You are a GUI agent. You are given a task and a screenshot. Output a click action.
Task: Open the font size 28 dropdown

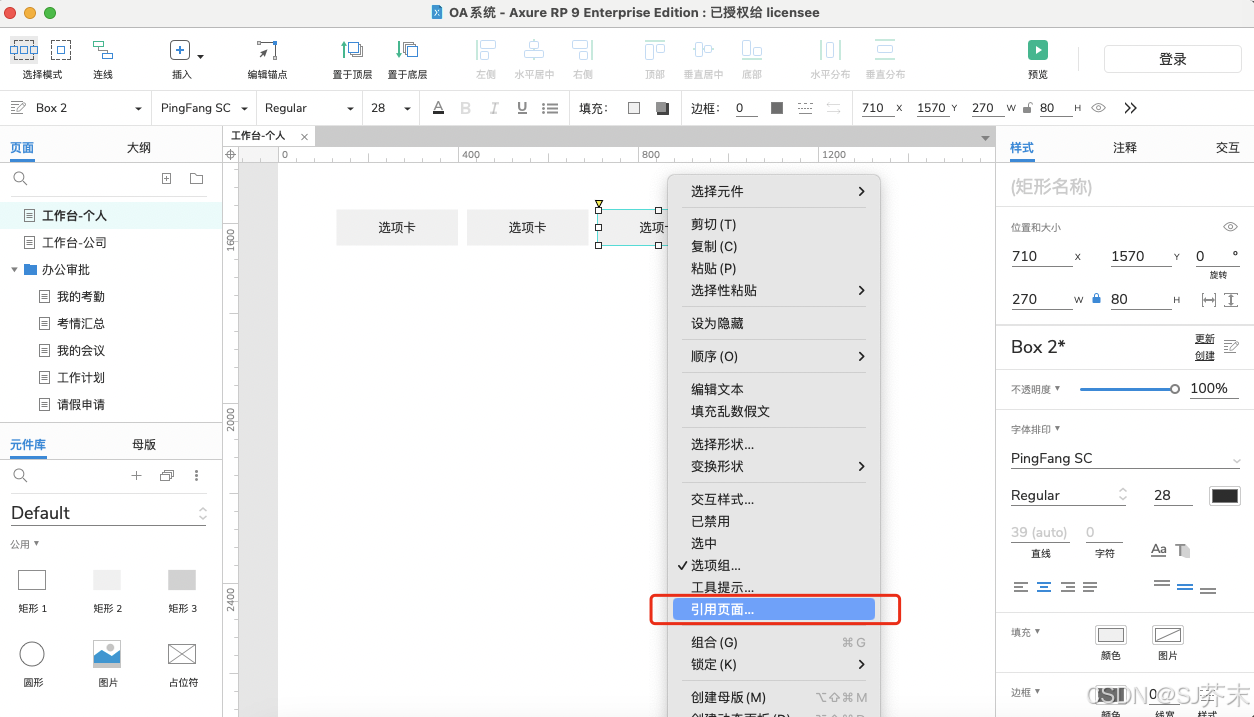click(x=391, y=108)
